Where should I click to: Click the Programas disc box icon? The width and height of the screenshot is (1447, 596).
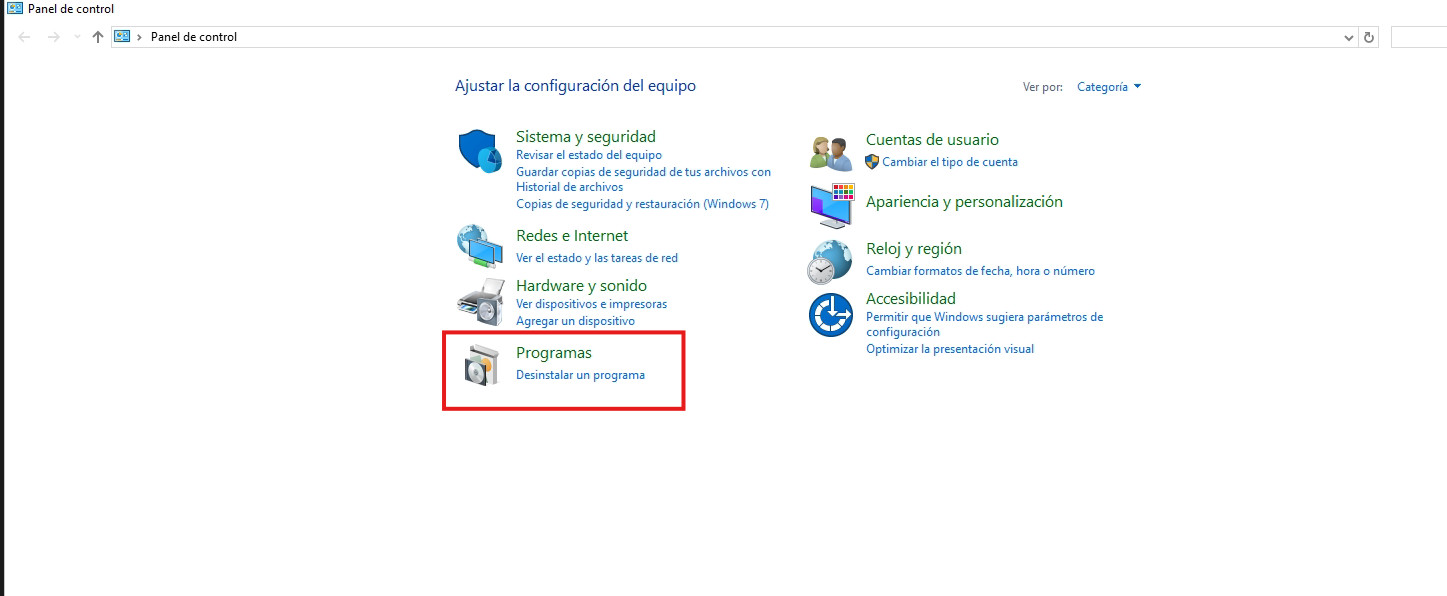[480, 366]
